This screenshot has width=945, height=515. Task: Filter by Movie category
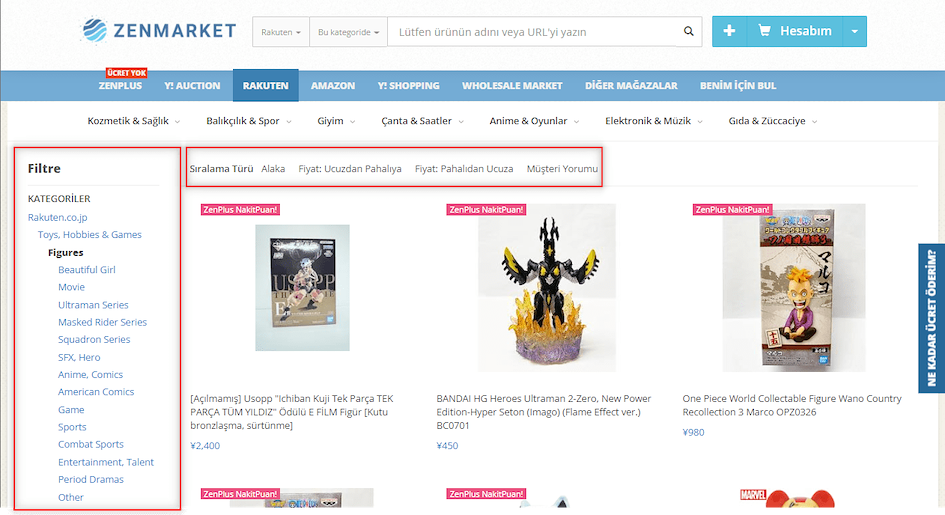71,287
